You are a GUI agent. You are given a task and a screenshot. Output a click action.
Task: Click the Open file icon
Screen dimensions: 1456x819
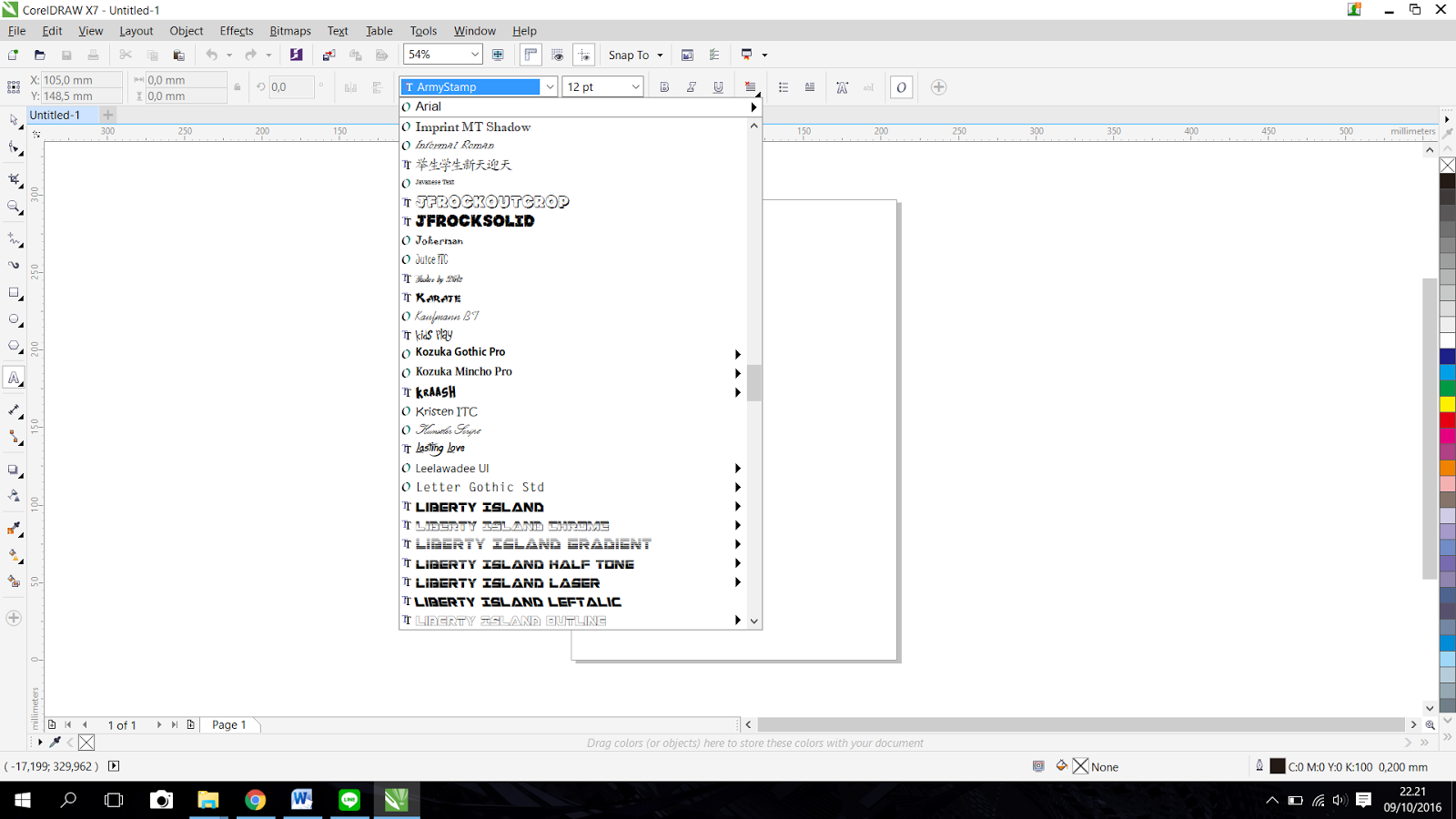40,56
